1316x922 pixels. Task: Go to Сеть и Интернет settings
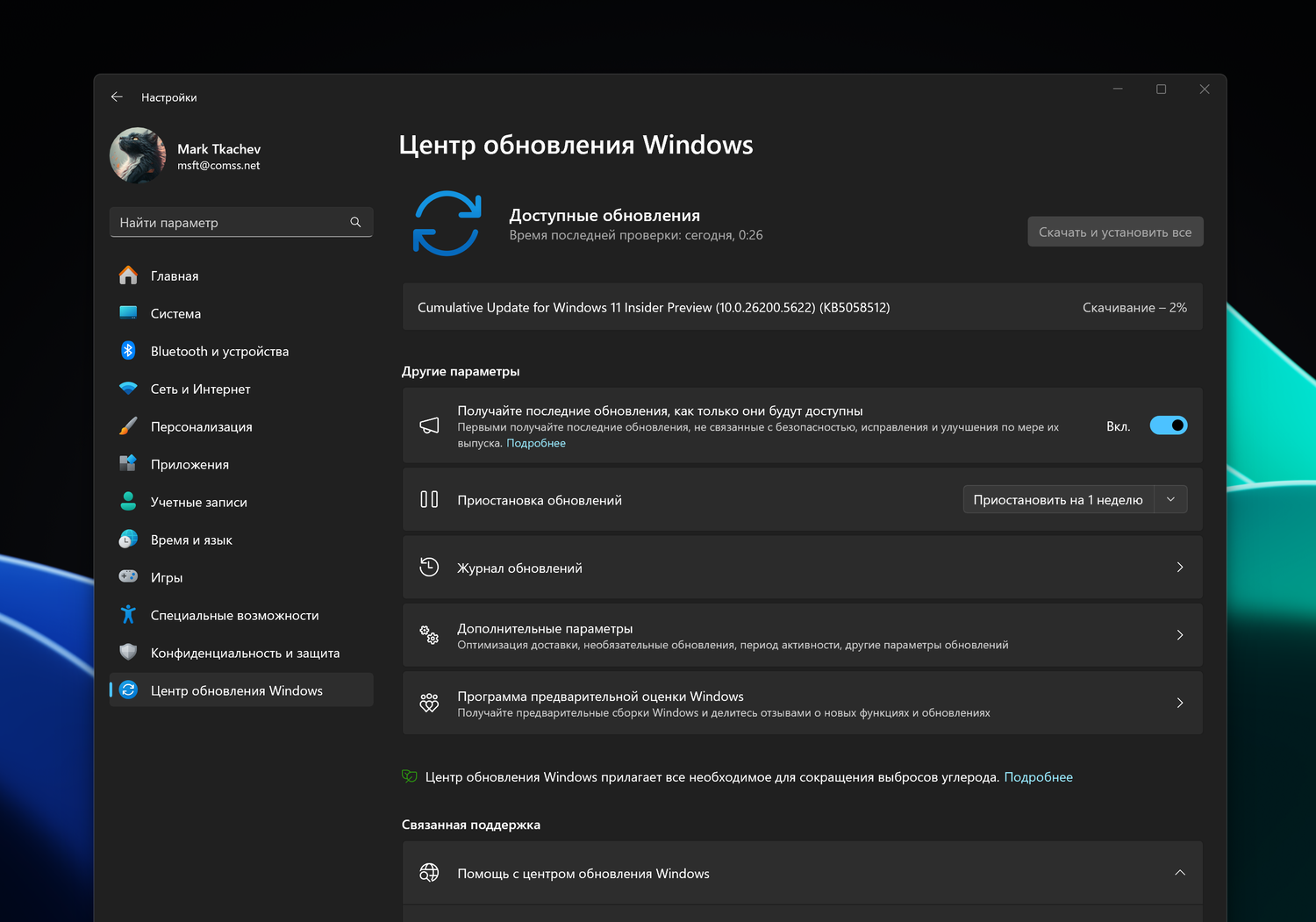200,390
